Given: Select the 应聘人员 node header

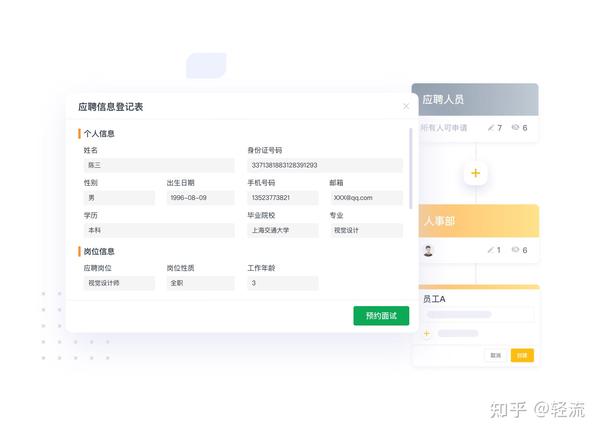Looking at the screenshot, I should point(475,100).
